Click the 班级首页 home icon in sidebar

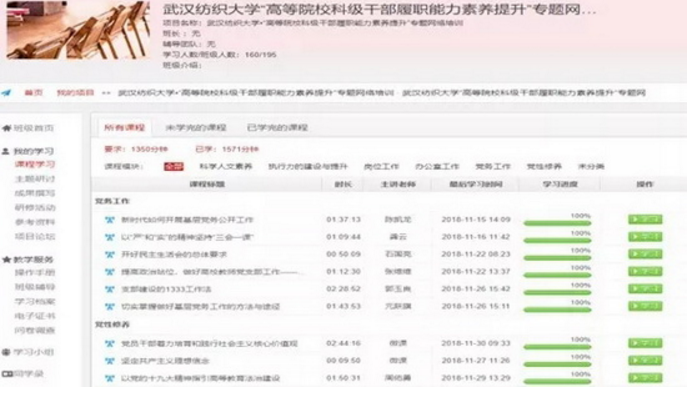click(x=7, y=128)
